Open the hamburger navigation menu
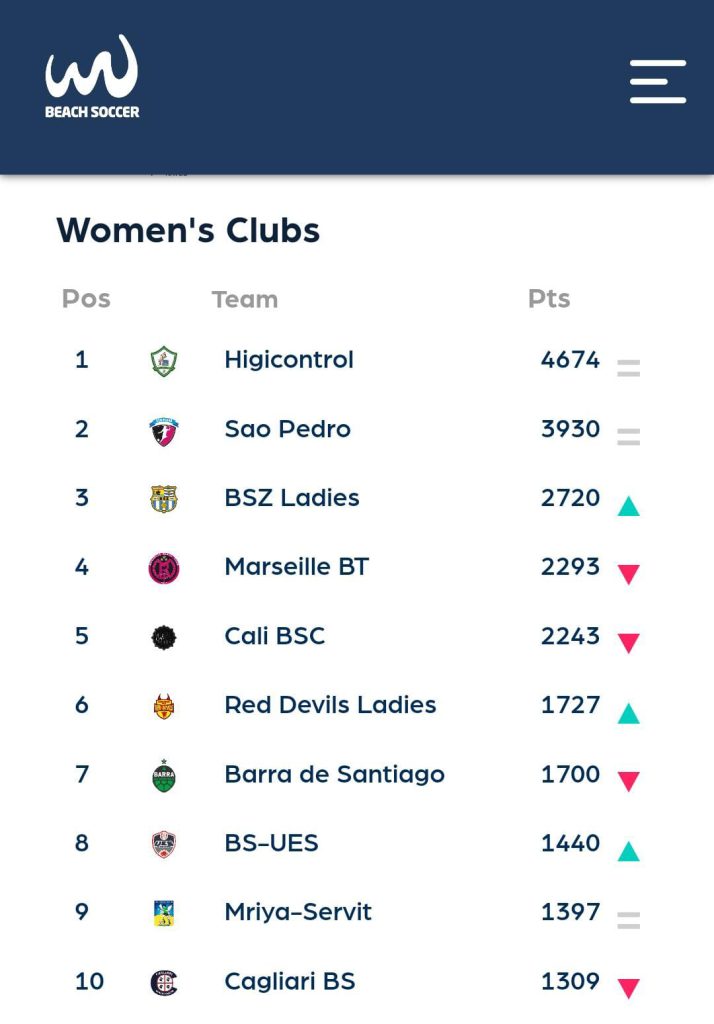Viewport: 714px width, 1024px height. (x=657, y=81)
